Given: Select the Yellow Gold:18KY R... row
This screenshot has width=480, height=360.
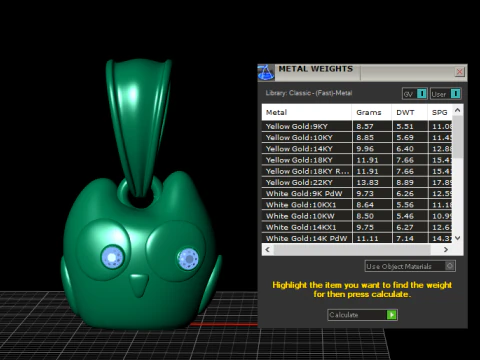Looking at the screenshot, I should coord(357,171).
